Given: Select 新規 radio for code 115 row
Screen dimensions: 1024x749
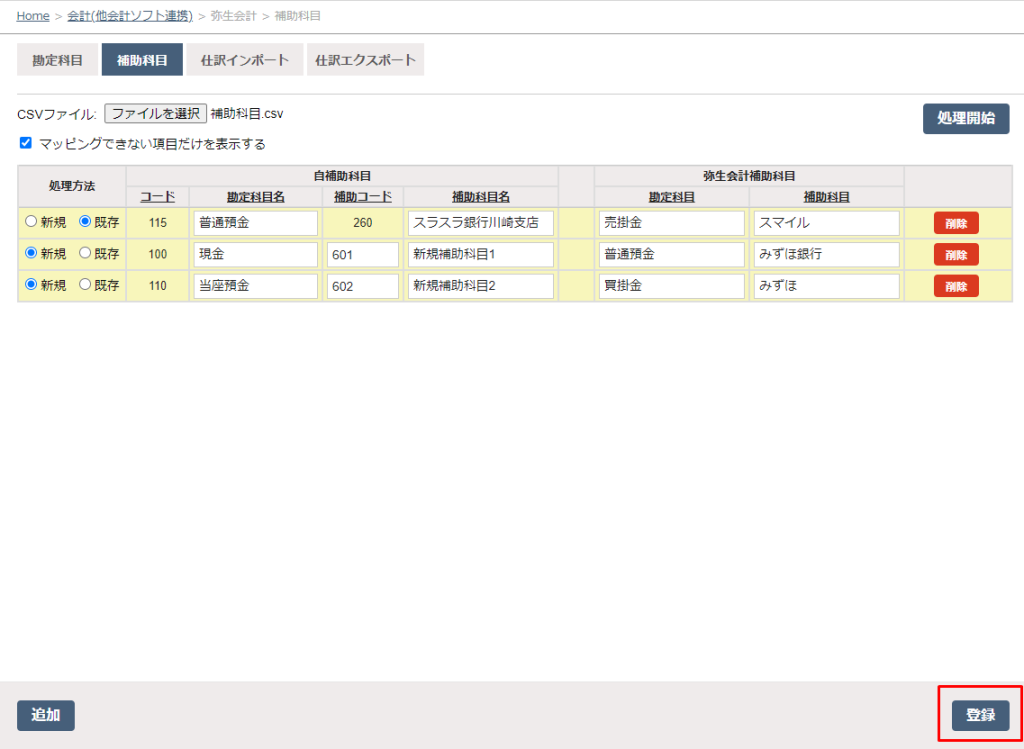Looking at the screenshot, I should (x=31, y=222).
